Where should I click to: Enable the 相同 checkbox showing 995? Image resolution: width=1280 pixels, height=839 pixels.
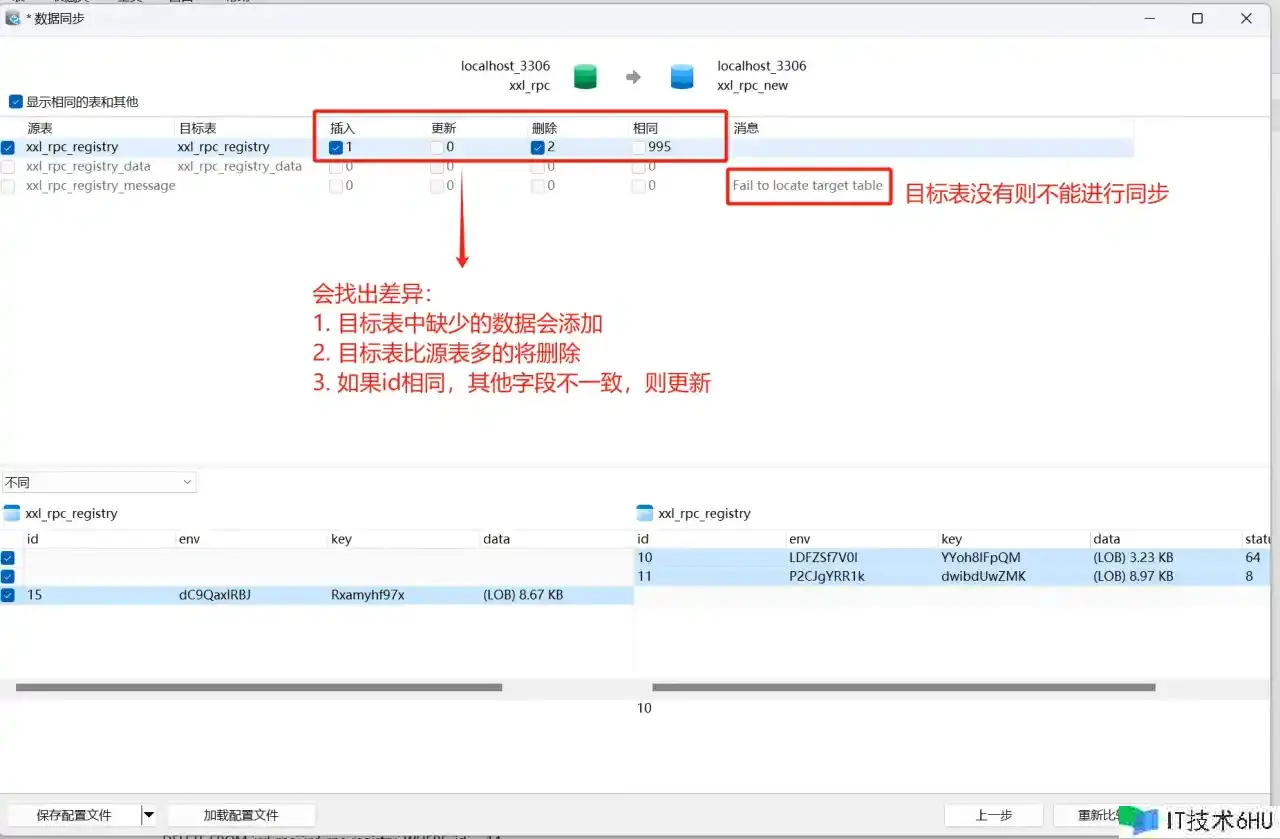point(639,148)
